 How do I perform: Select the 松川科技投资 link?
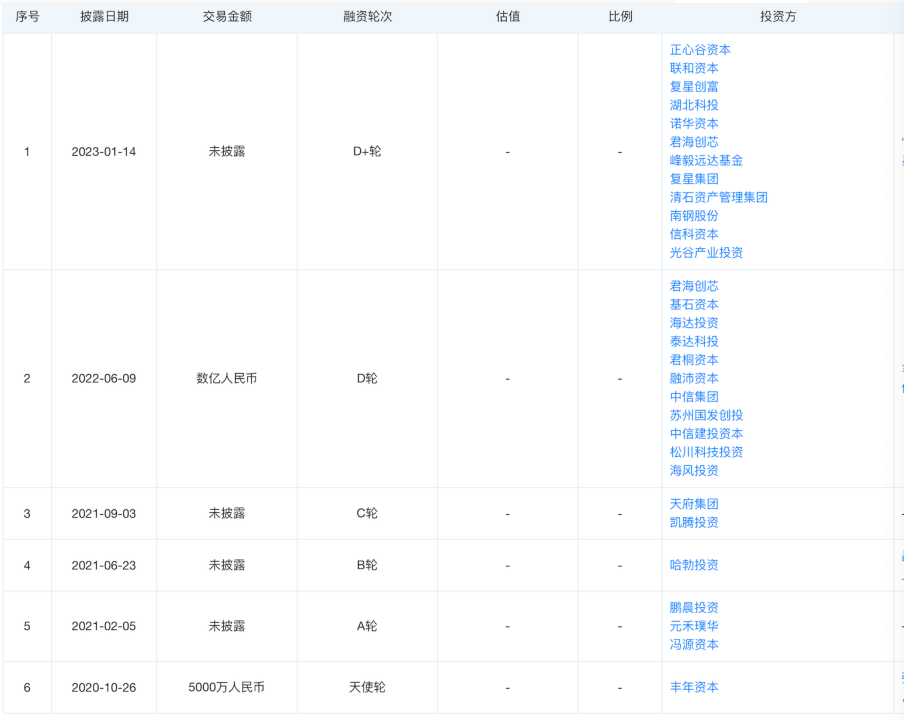(x=706, y=452)
